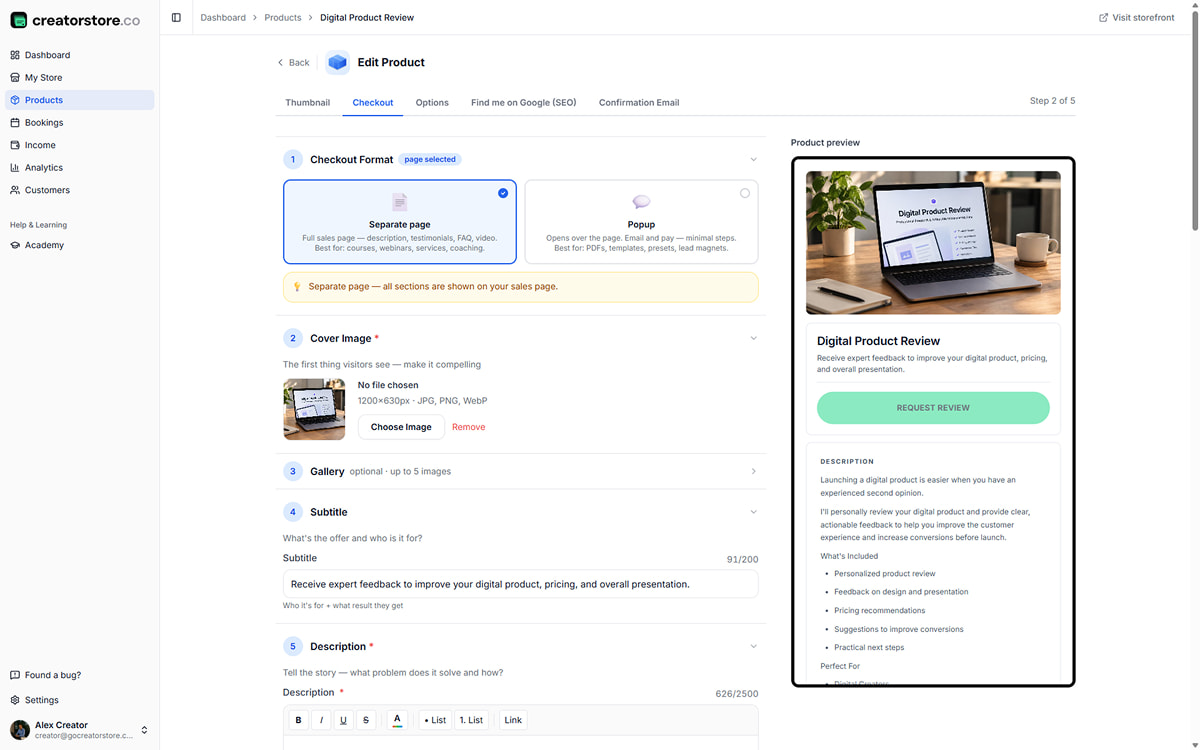Collapse the Checkout Format section
The image size is (1200, 750).
753,159
